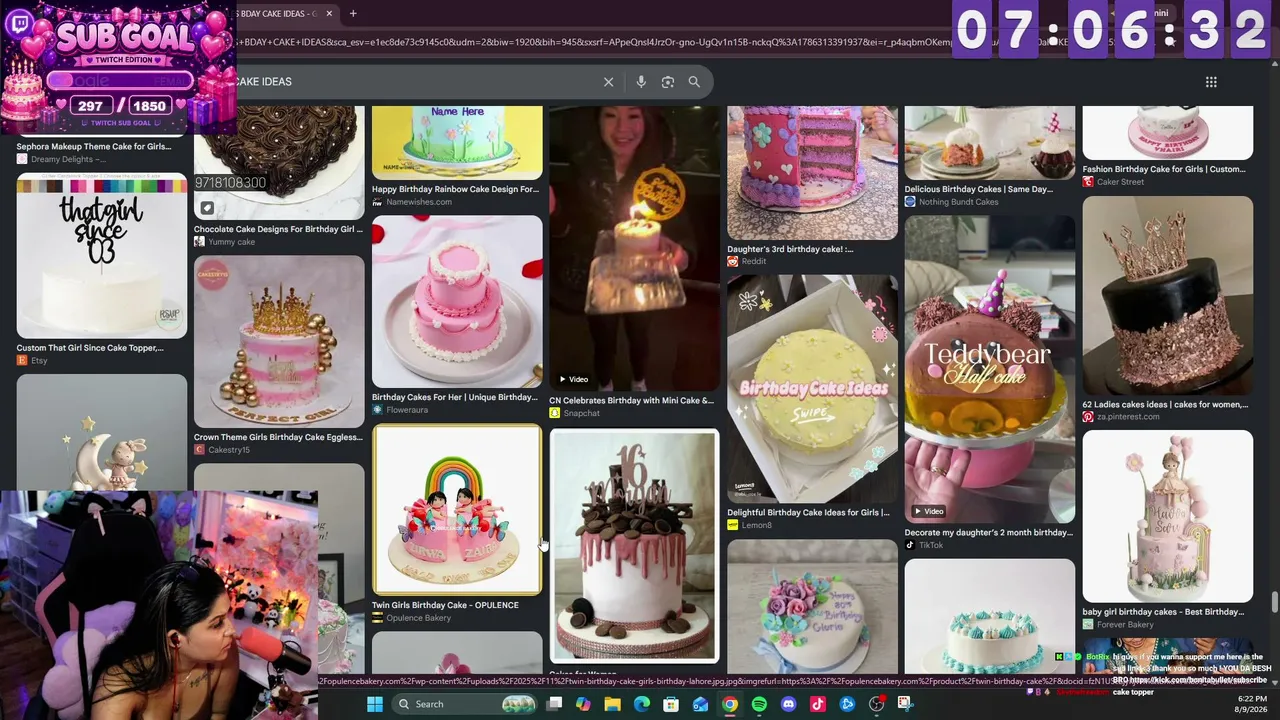This screenshot has width=1280, height=720.
Task: Visit the Lemon8 source link
Action: [x=750, y=525]
